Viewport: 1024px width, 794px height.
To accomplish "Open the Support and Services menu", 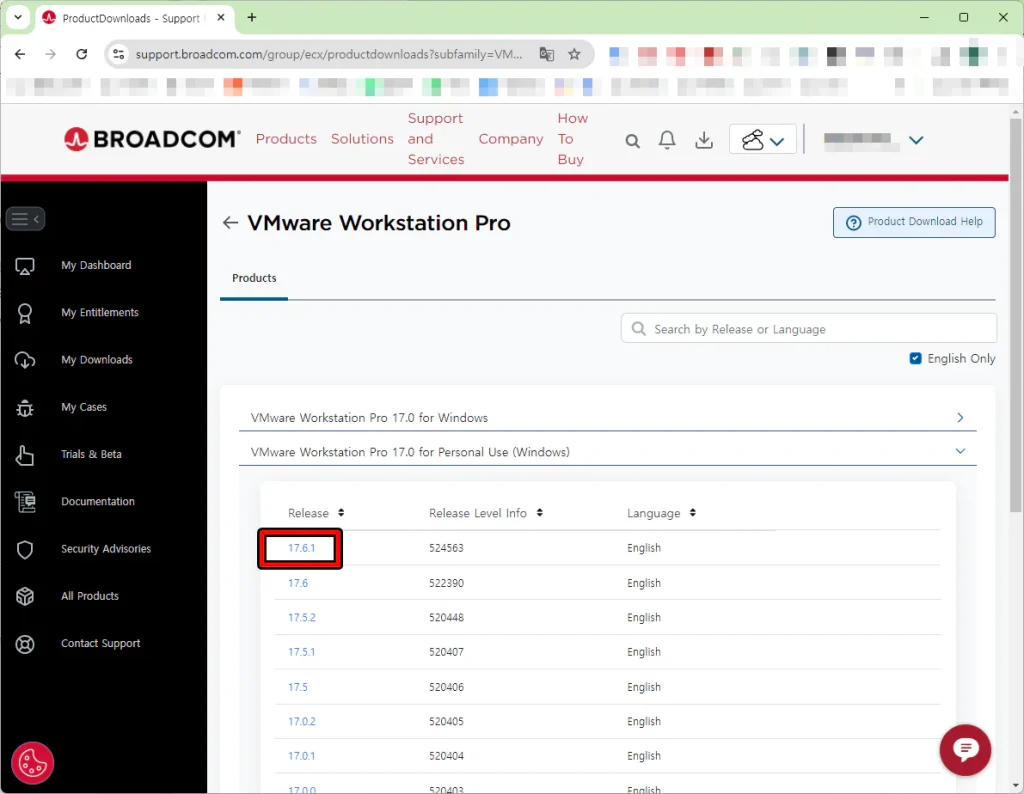I will 435,139.
